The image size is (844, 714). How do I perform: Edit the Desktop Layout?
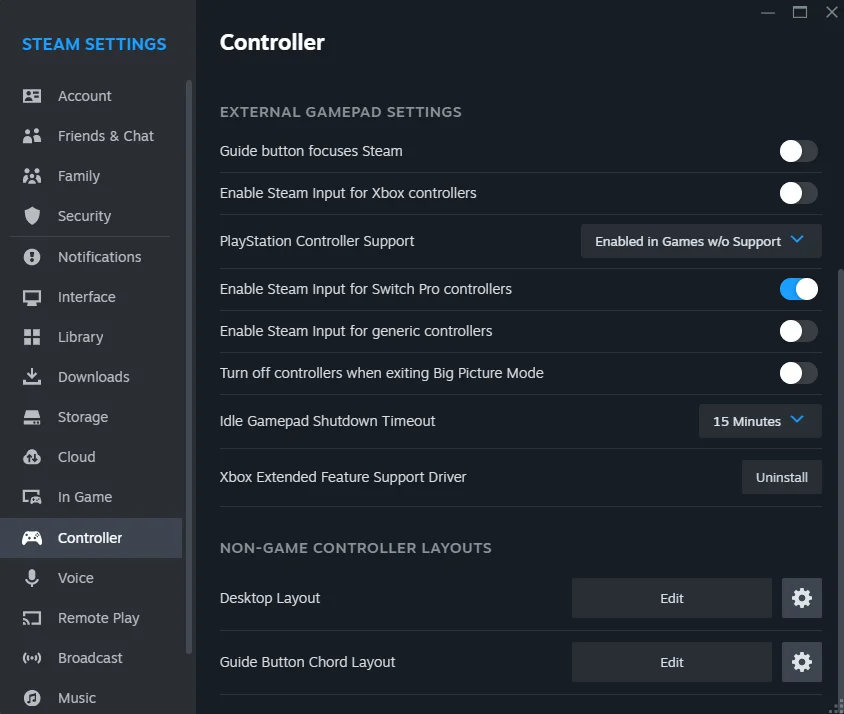coord(672,598)
